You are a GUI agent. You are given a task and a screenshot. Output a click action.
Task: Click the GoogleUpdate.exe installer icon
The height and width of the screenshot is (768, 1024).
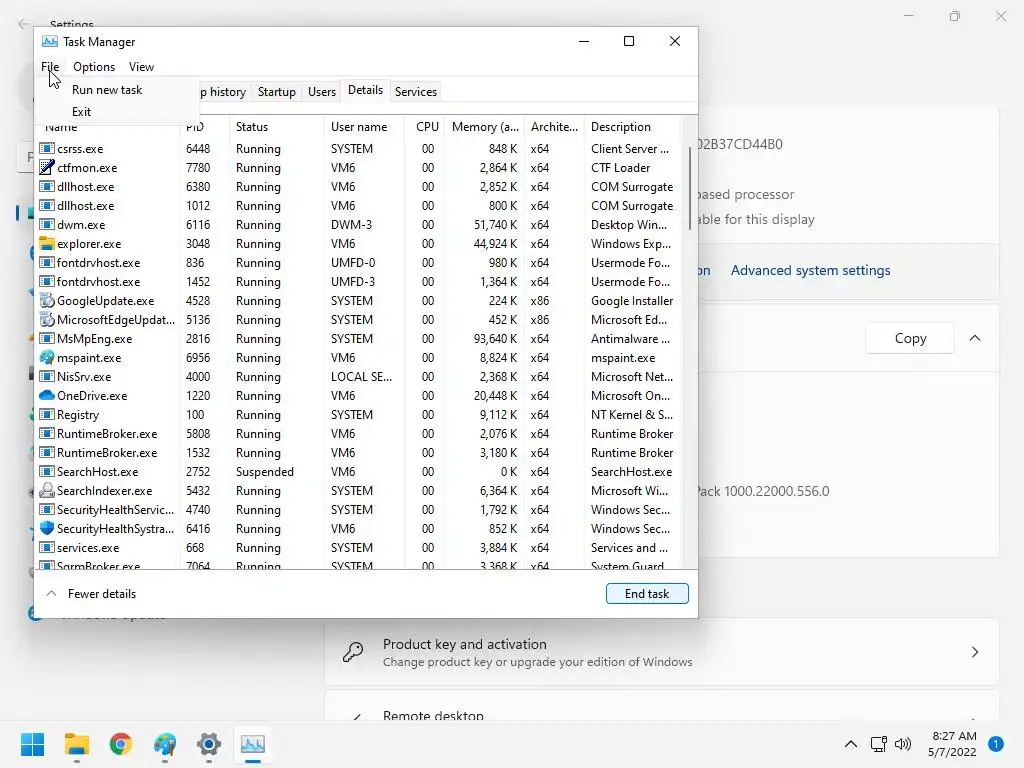[46, 300]
